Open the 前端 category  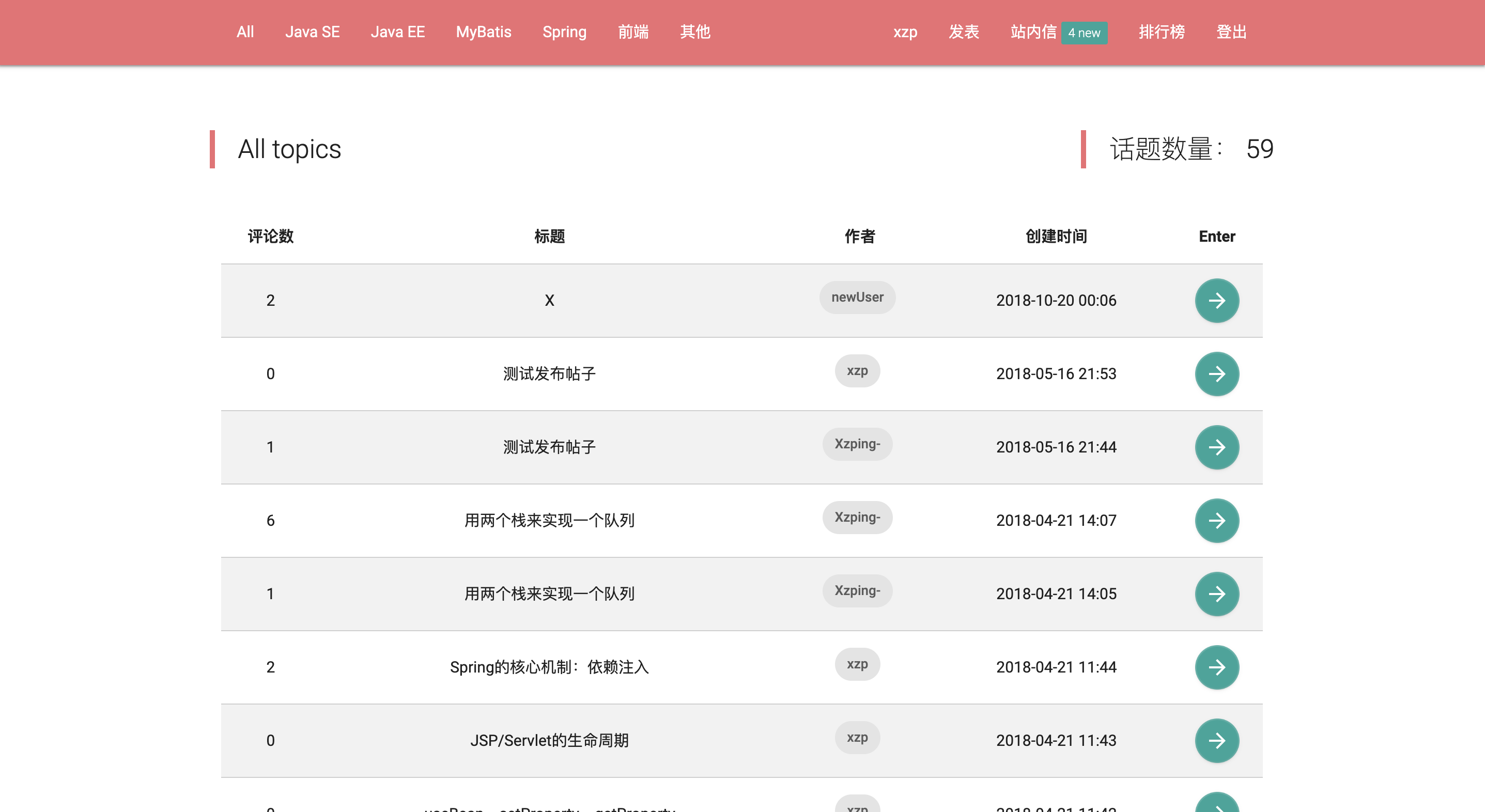(633, 32)
